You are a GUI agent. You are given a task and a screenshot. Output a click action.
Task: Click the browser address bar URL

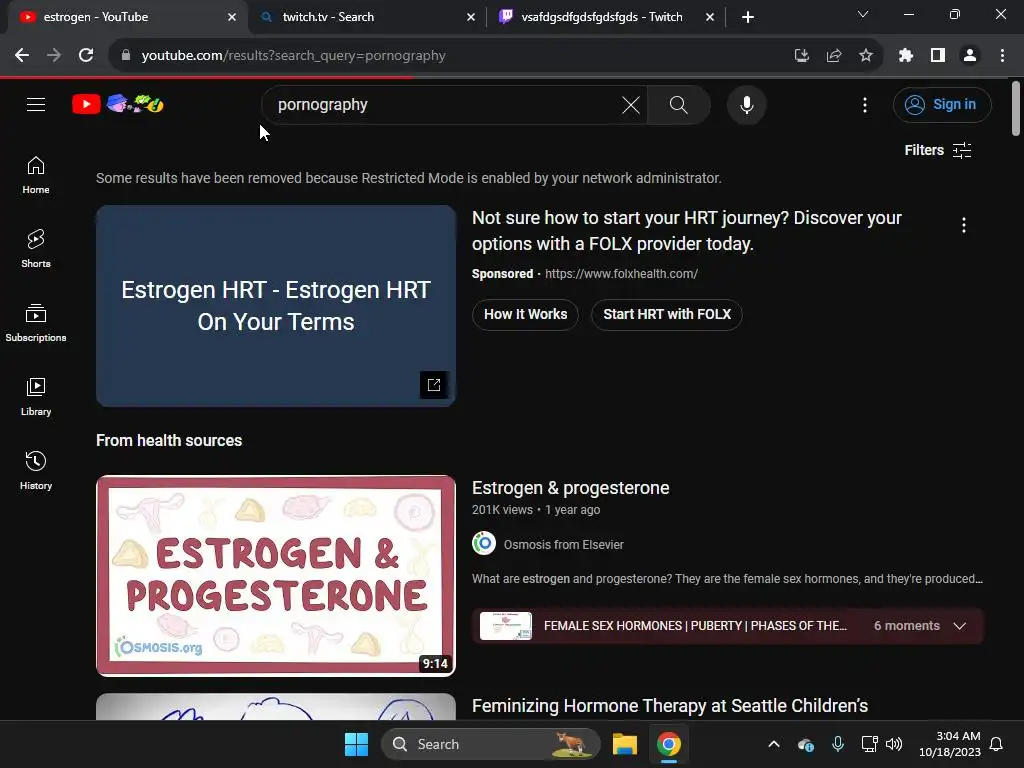click(293, 56)
